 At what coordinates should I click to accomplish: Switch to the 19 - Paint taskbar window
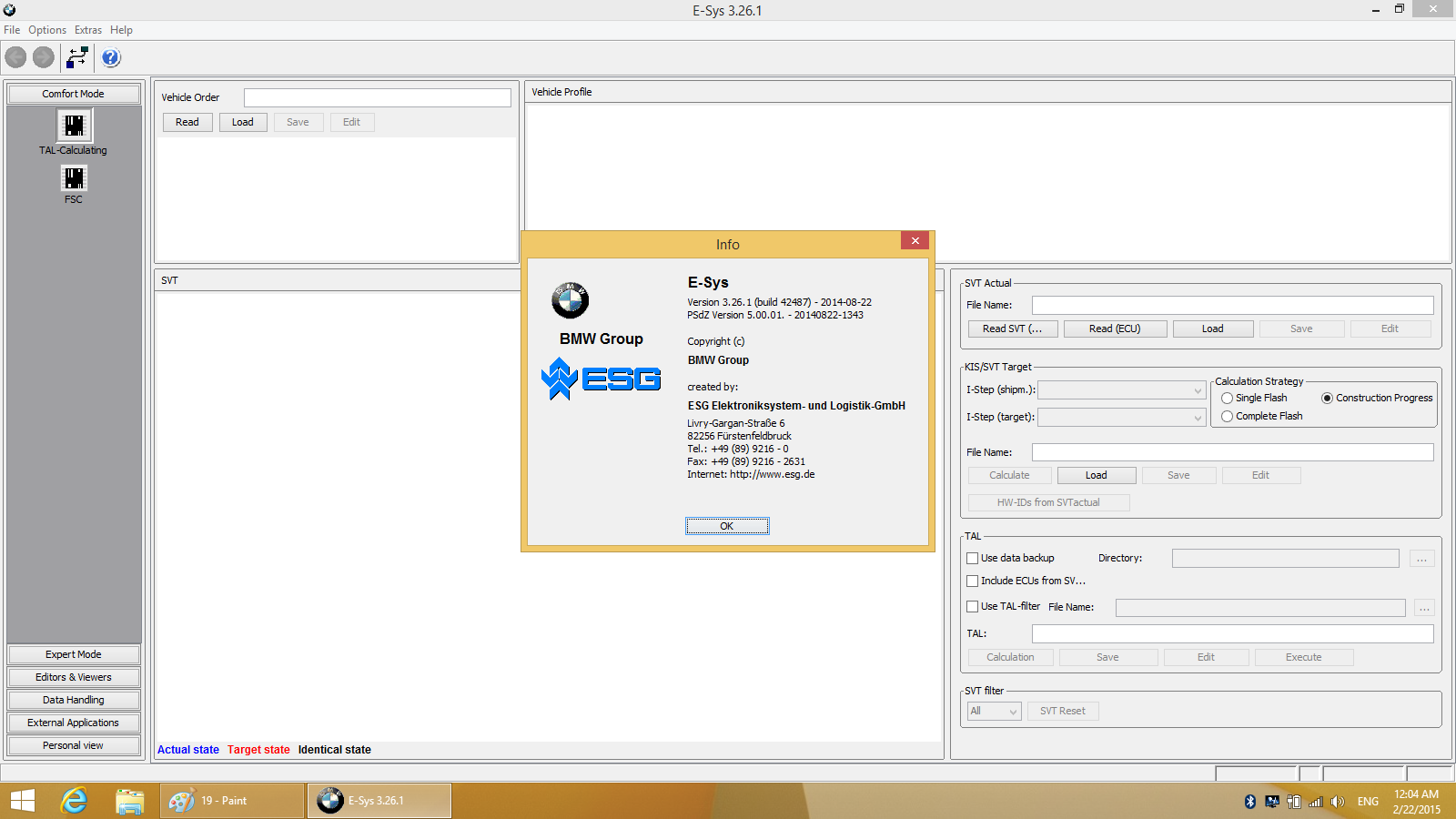coord(232,801)
